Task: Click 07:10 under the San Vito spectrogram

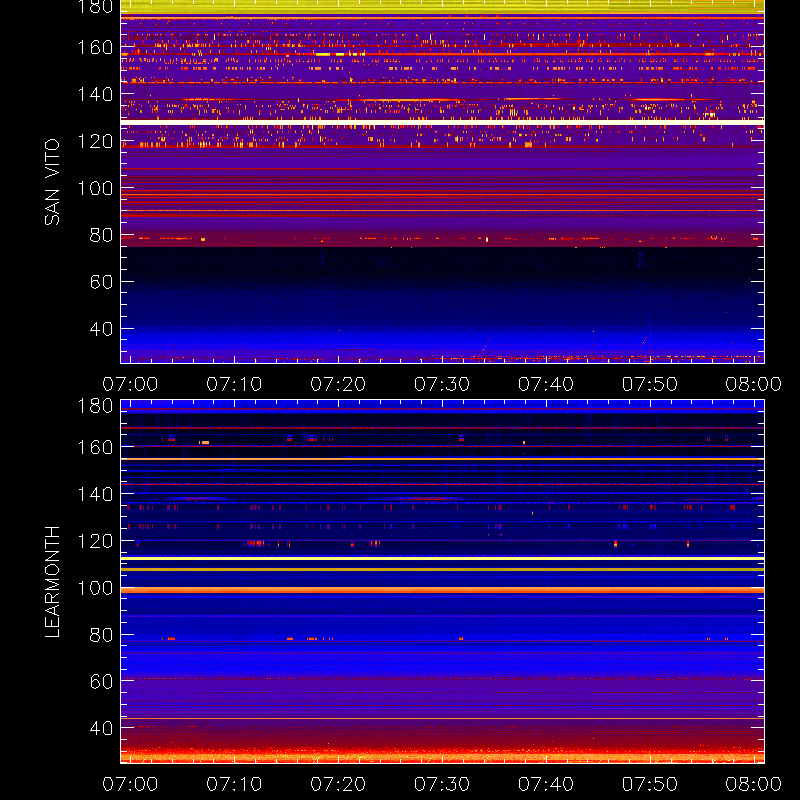Action: (x=234, y=384)
